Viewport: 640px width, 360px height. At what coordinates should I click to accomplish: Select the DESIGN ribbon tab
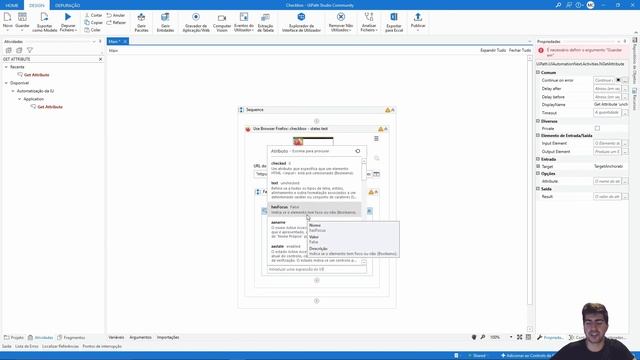coord(37,5)
